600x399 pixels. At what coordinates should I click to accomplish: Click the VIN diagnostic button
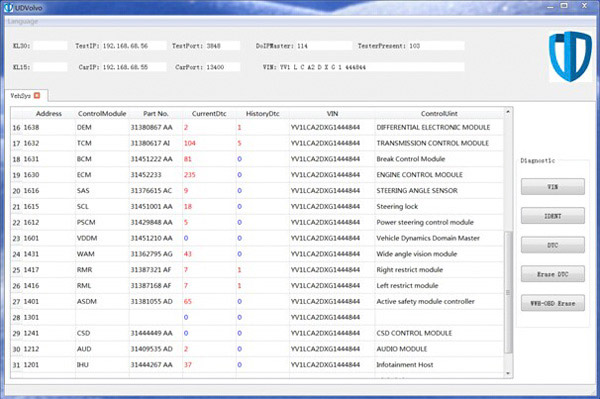point(553,187)
